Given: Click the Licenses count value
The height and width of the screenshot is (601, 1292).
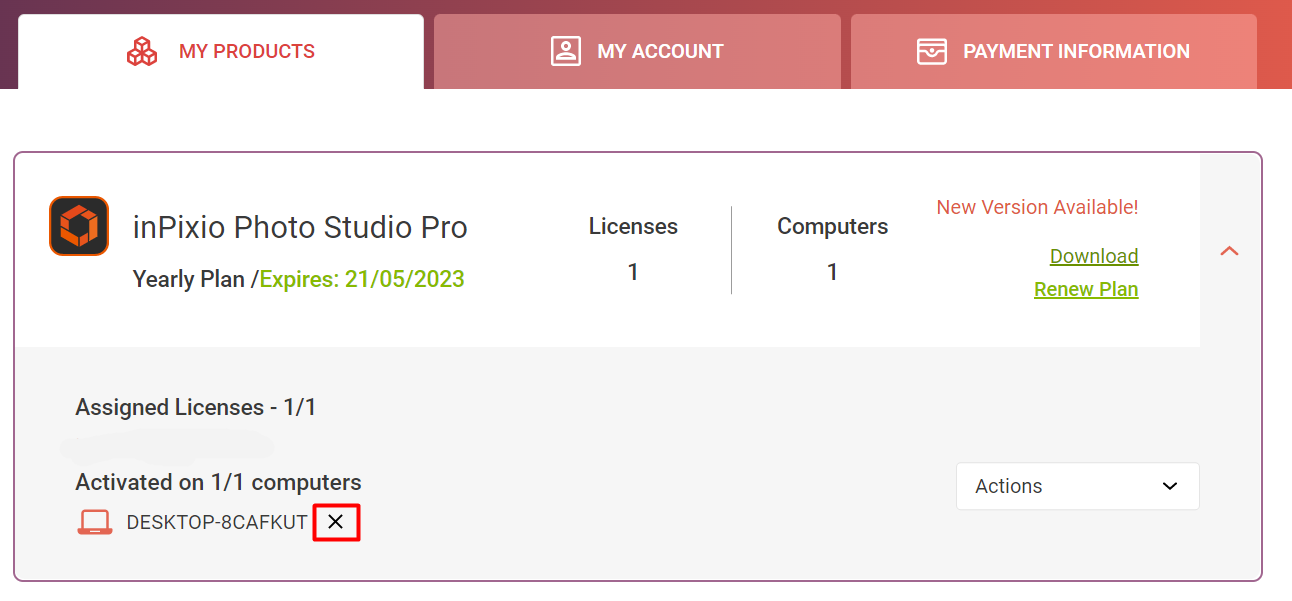Looking at the screenshot, I should (x=633, y=270).
